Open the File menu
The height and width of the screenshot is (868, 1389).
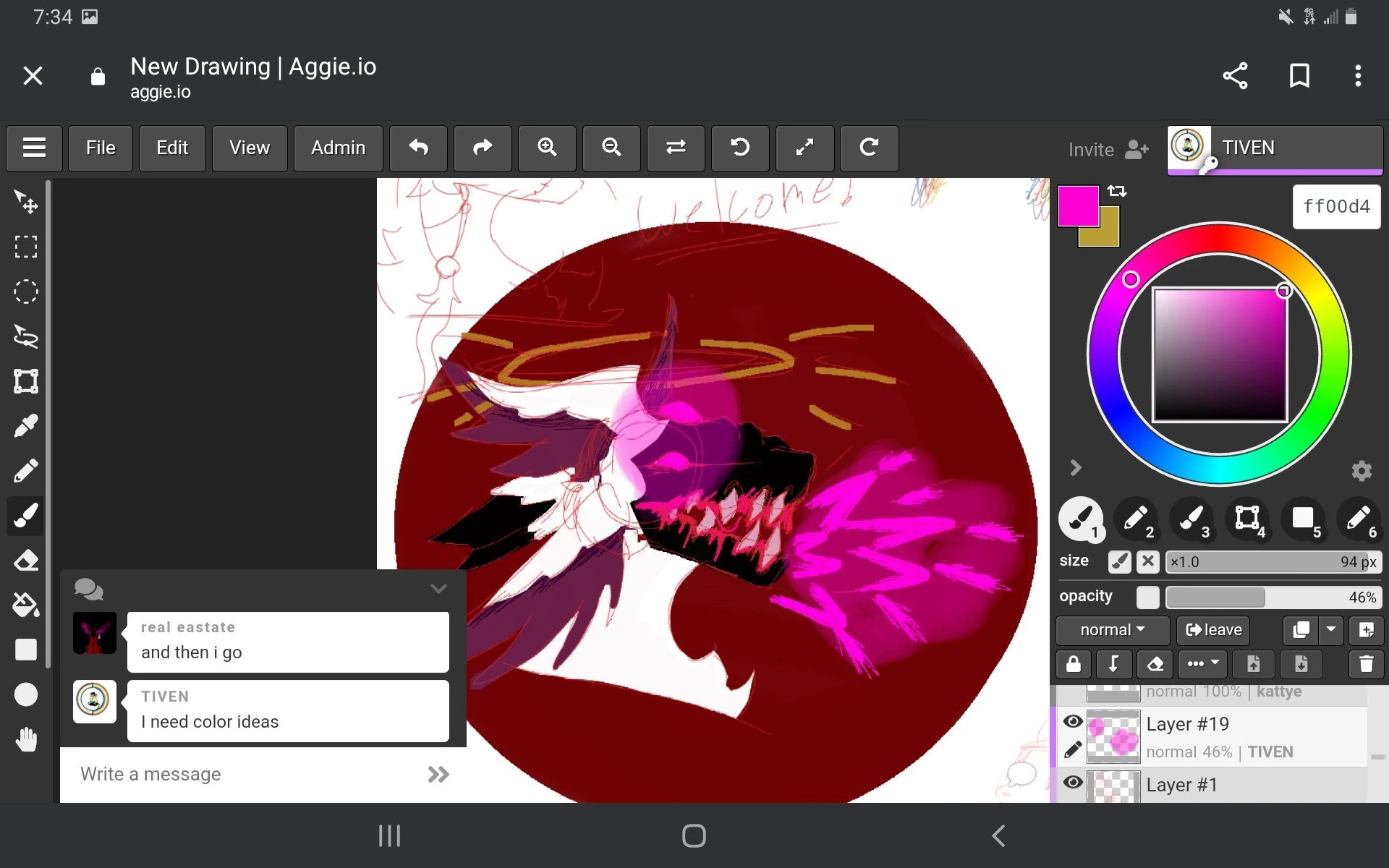pyautogui.click(x=100, y=148)
